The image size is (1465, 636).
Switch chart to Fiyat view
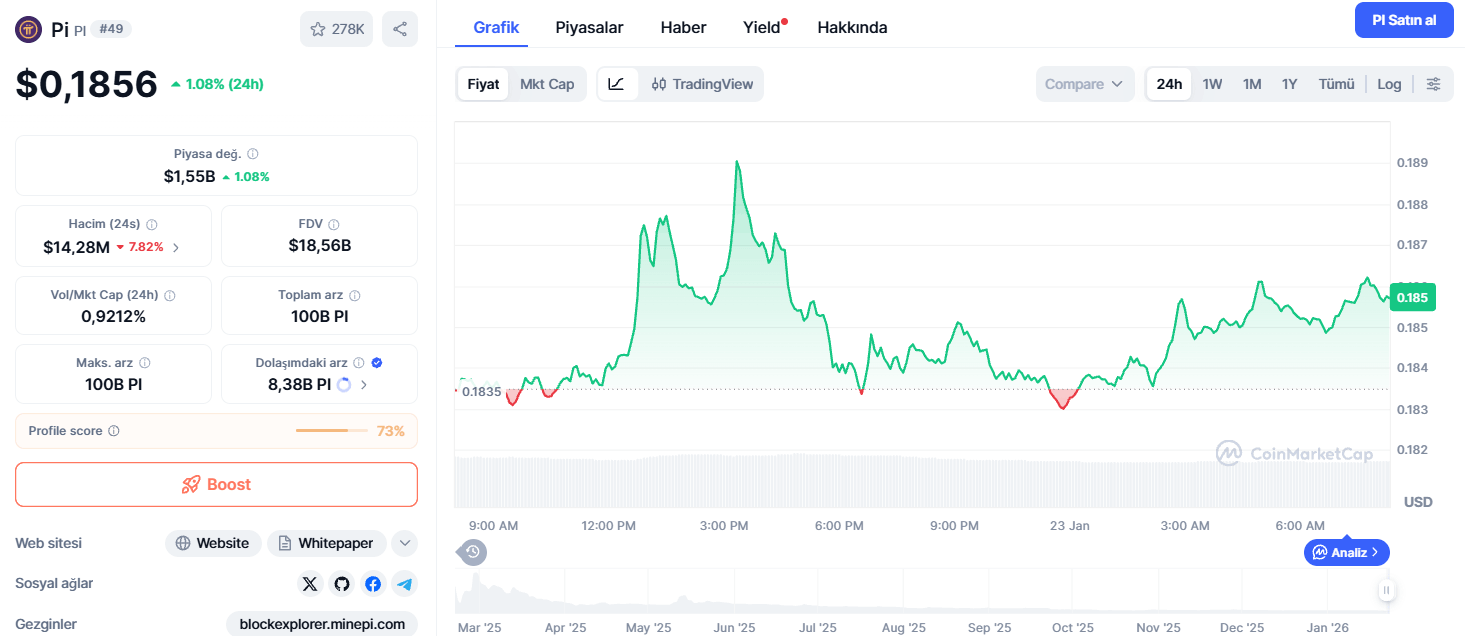point(483,84)
